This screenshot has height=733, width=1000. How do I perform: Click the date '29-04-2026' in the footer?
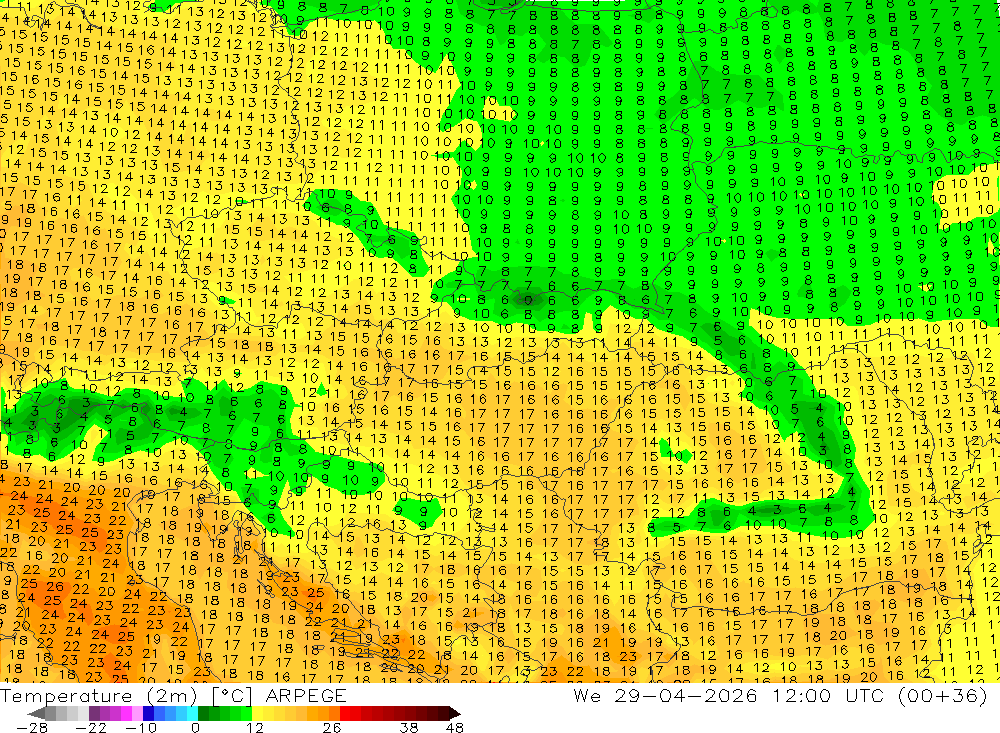coord(686,695)
